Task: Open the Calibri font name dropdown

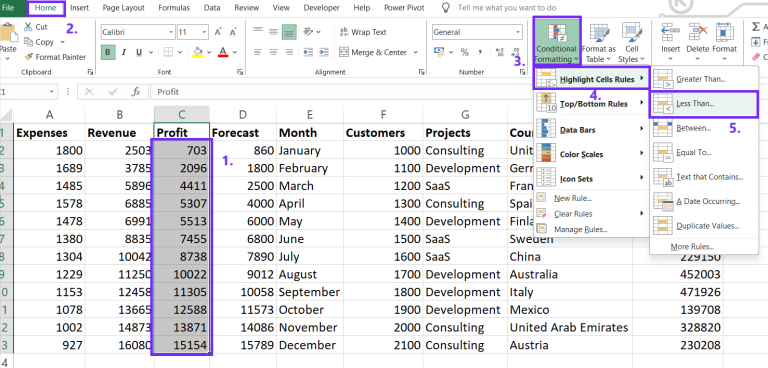Action: click(x=171, y=32)
